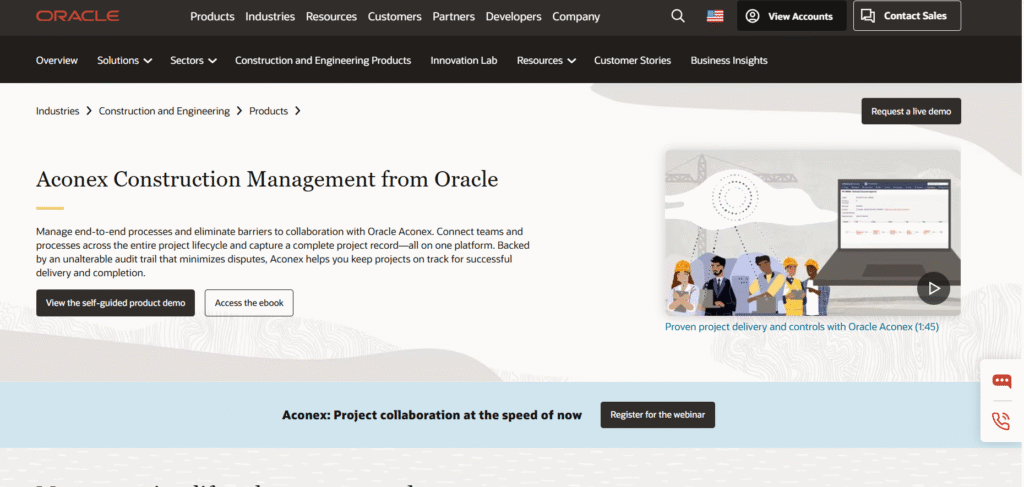Open the Business Insights link

click(729, 60)
